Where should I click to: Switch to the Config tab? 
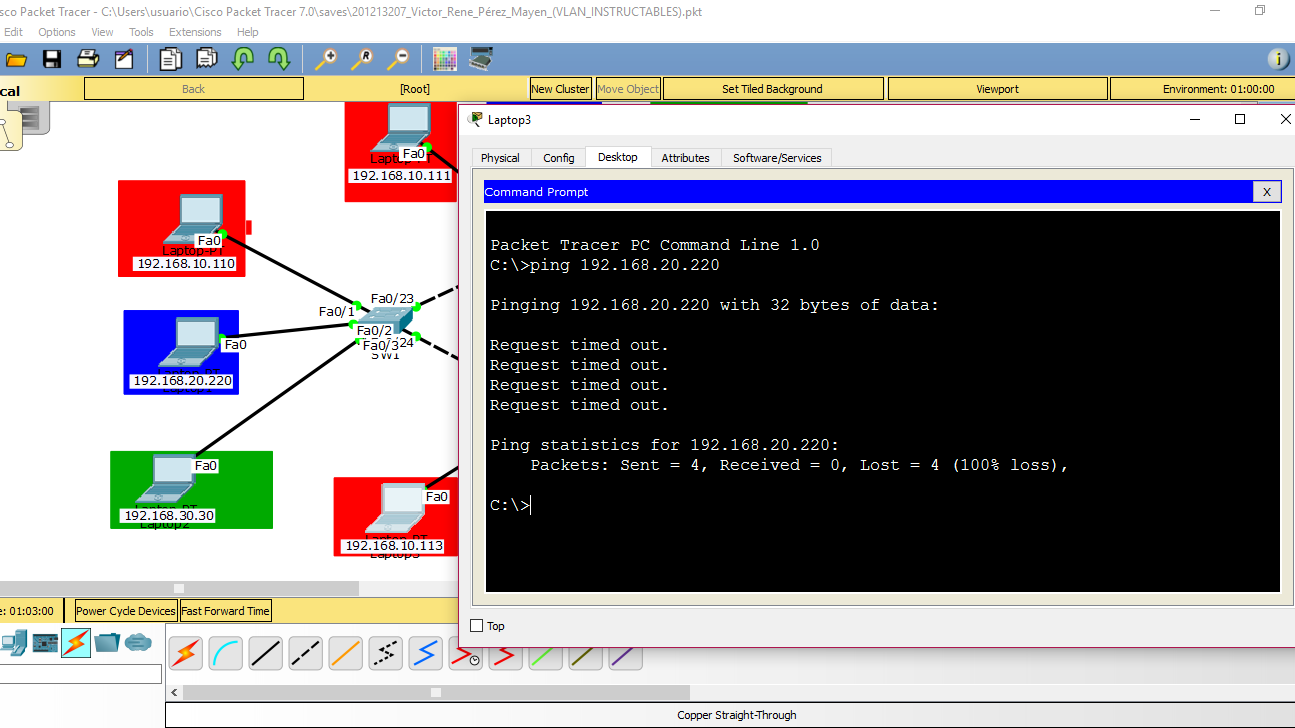coord(559,158)
